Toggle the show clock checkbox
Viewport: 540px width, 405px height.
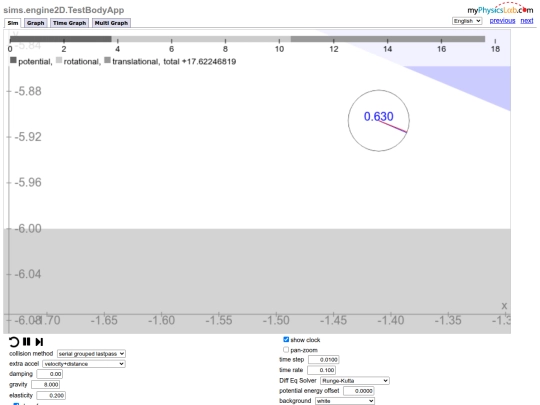[286, 340]
